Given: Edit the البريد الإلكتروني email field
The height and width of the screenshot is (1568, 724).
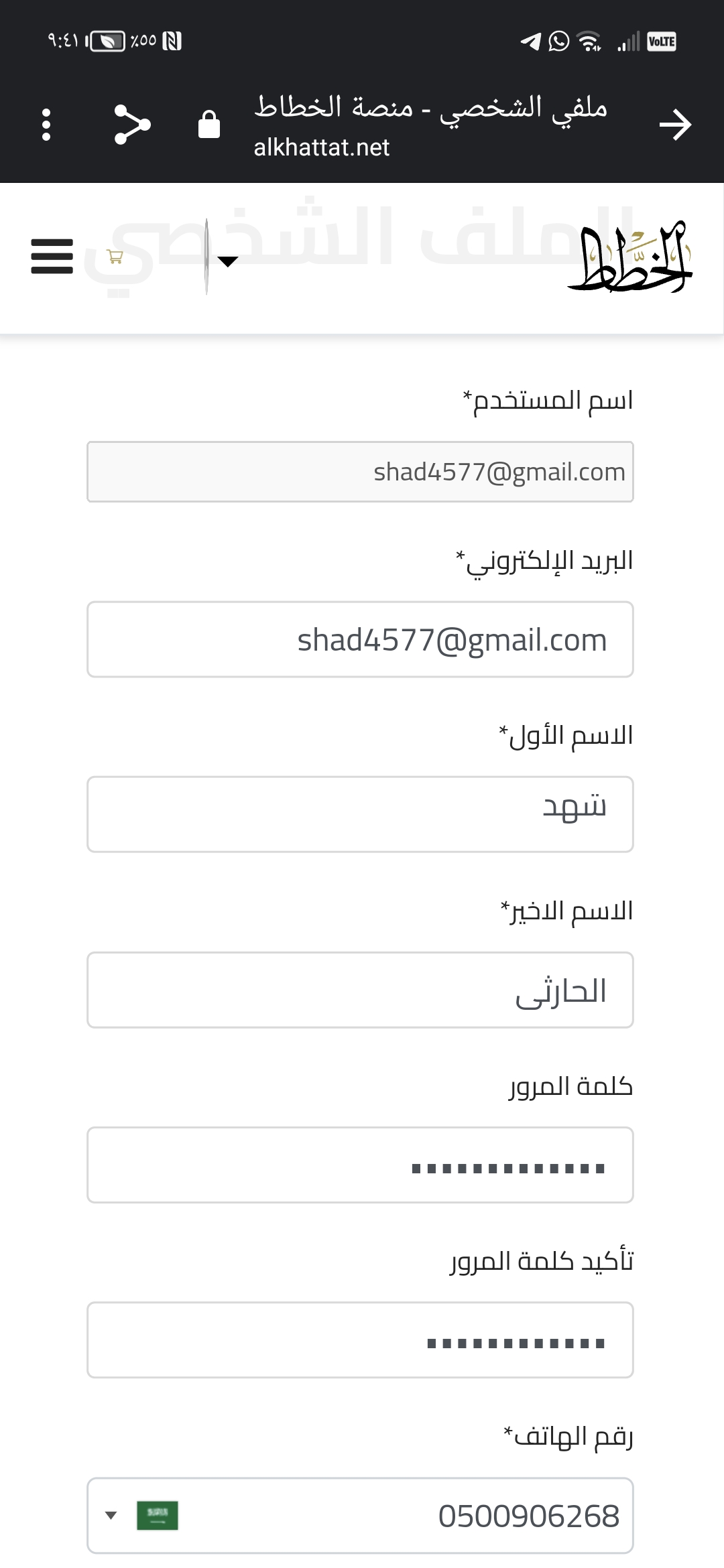Looking at the screenshot, I should point(360,639).
